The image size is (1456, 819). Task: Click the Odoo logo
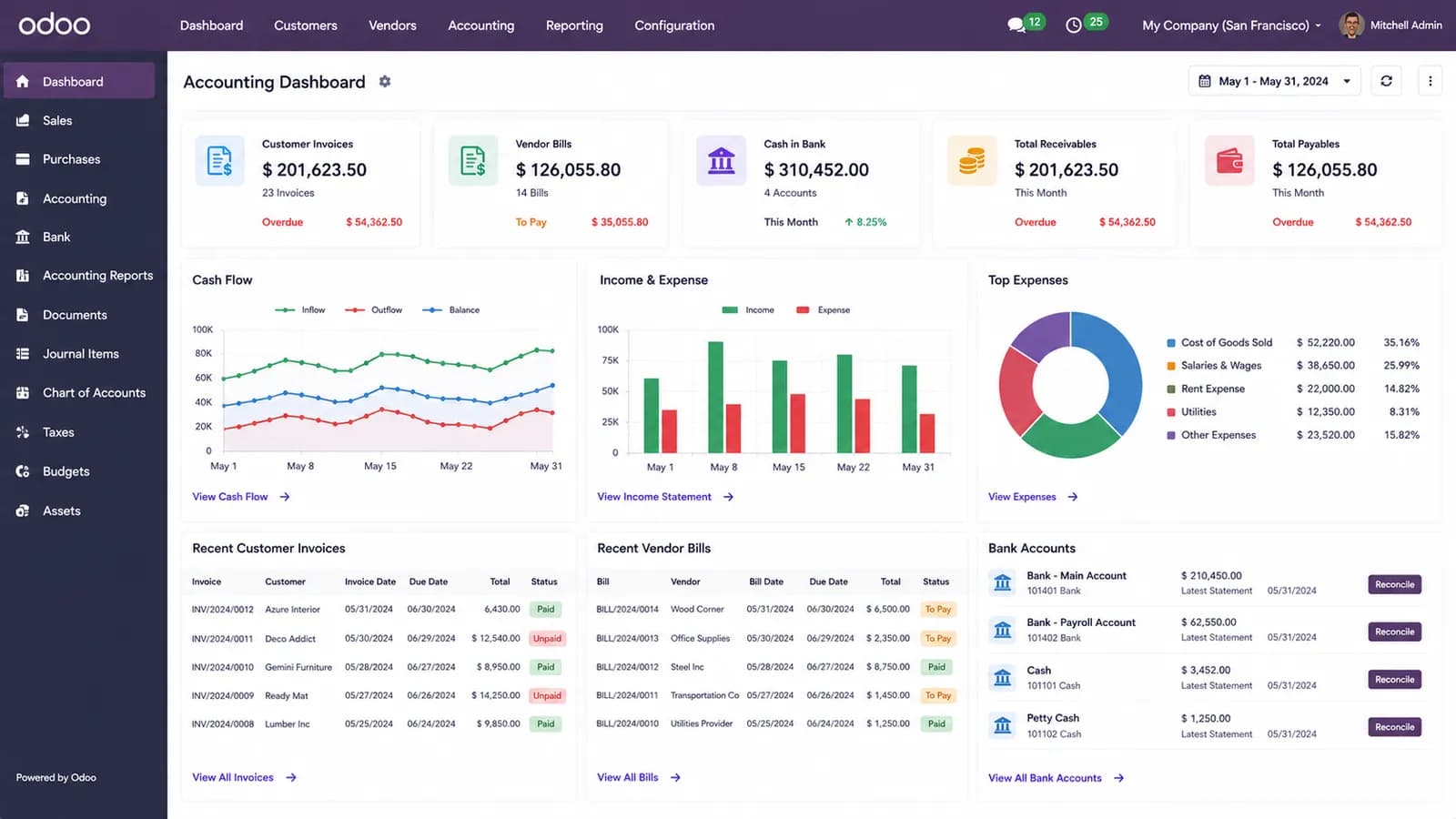coord(55,24)
